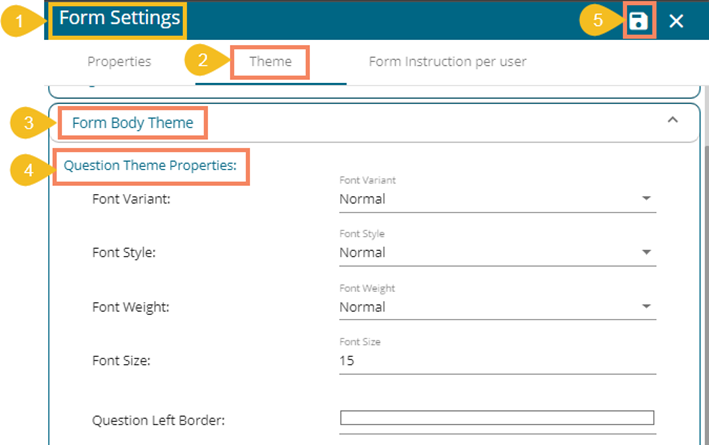Switch to the Properties tab
This screenshot has width=709, height=445.
pyautogui.click(x=119, y=62)
